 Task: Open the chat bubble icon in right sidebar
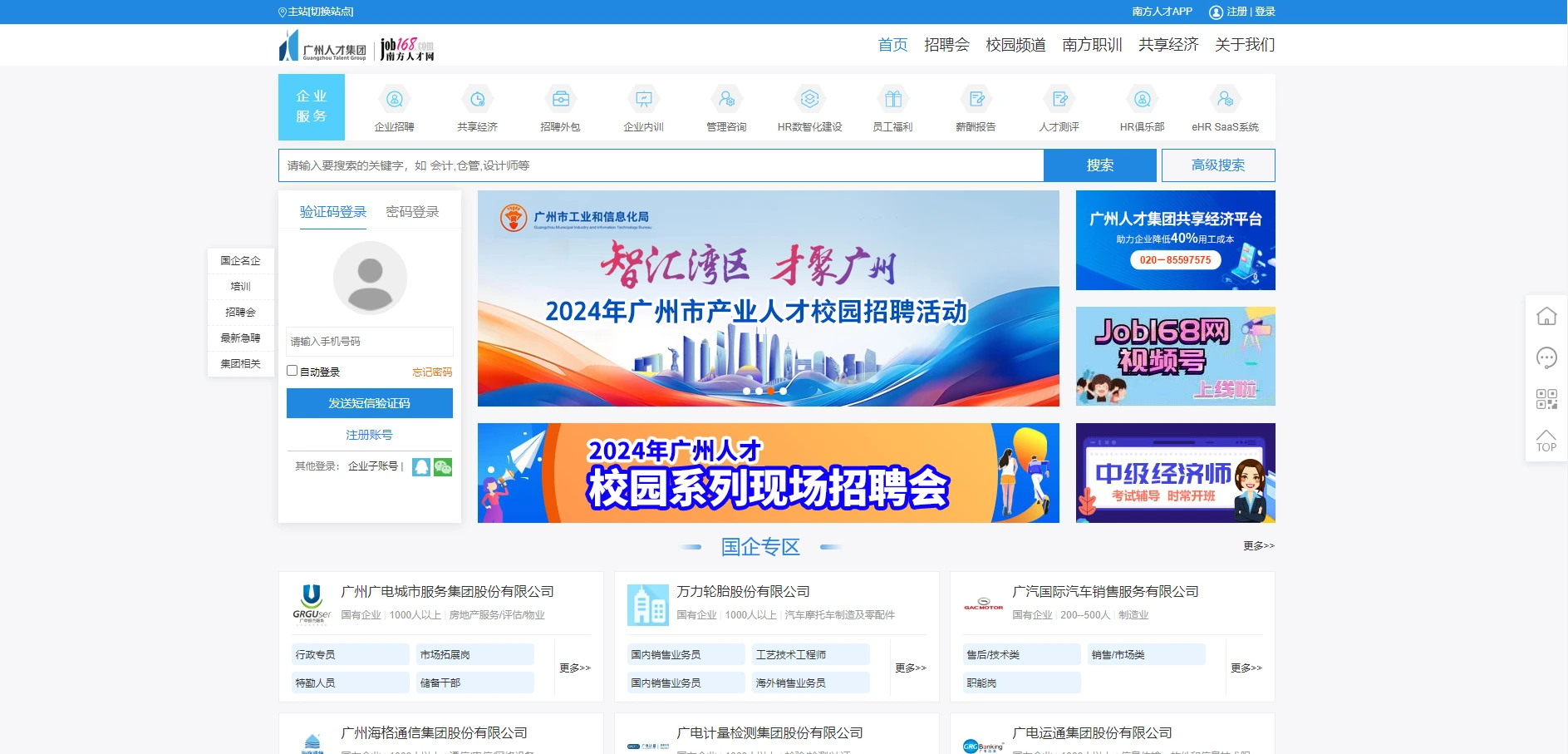(x=1546, y=357)
